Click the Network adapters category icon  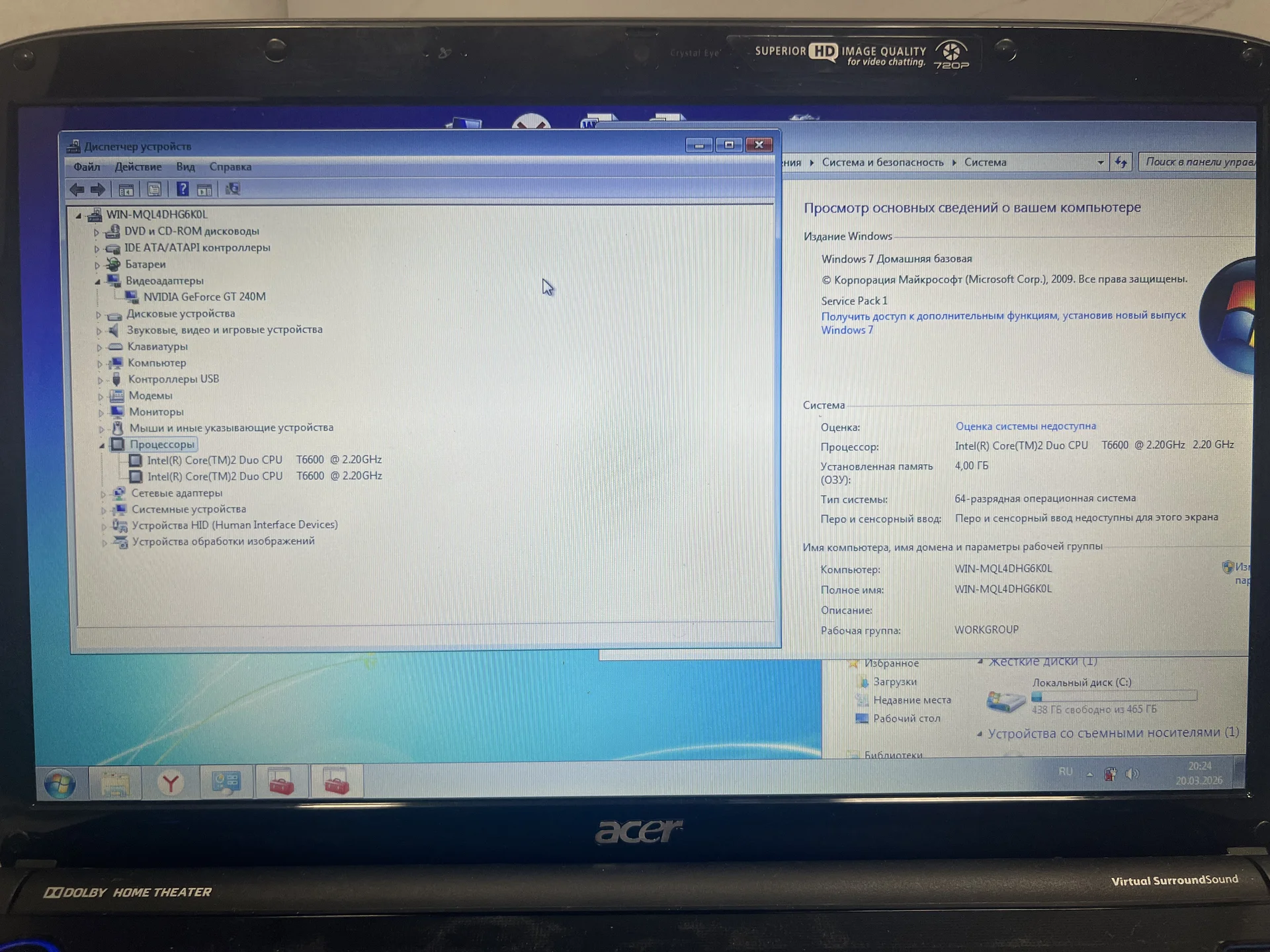pos(119,493)
